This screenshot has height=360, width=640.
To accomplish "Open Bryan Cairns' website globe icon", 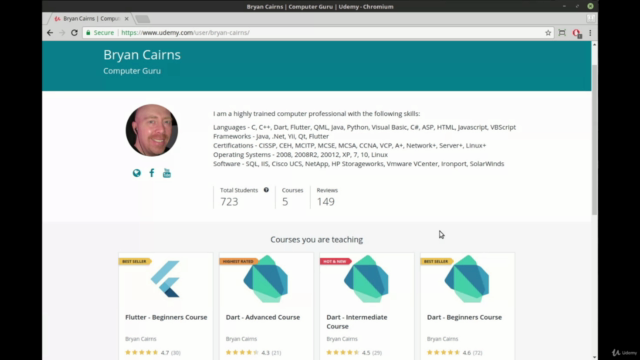I will pos(137,173).
